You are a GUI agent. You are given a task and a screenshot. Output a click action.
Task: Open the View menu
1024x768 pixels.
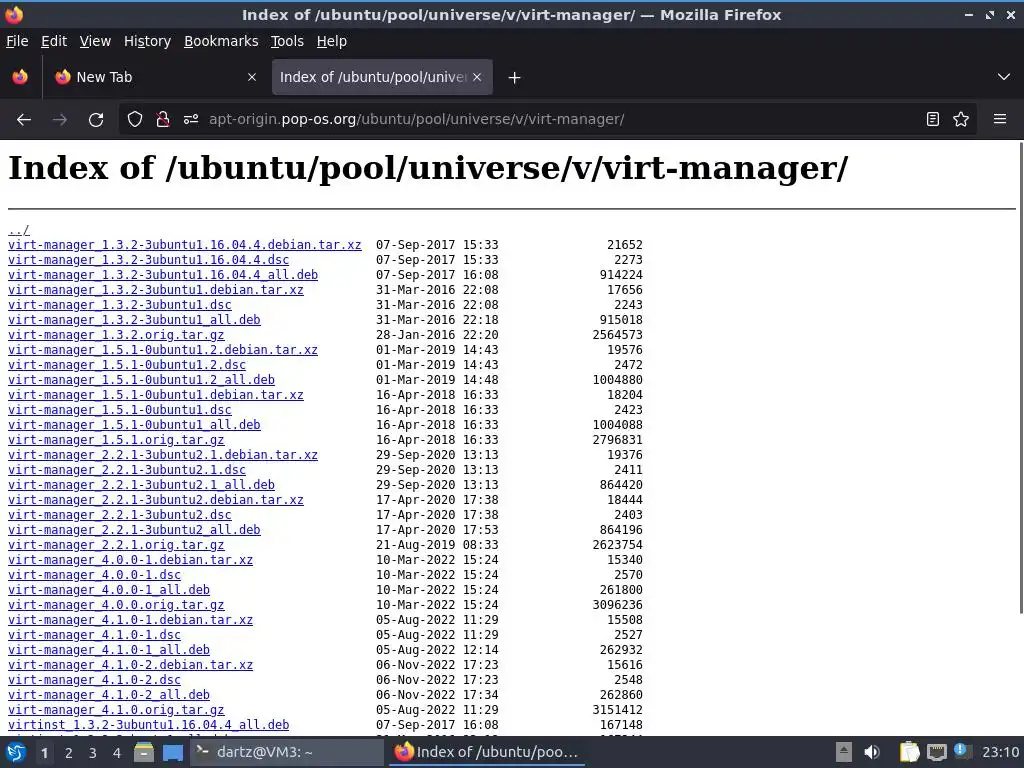click(95, 41)
